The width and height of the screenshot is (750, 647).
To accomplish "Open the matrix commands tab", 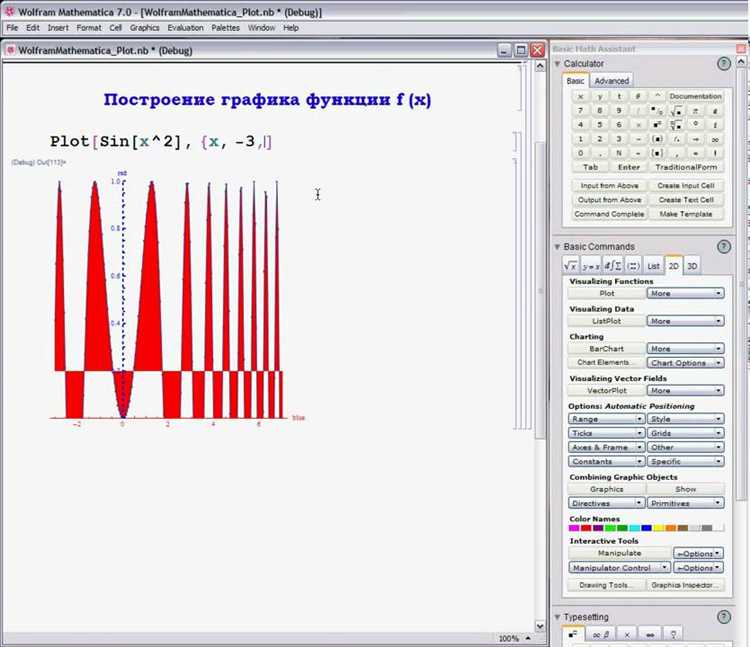I will [633, 266].
